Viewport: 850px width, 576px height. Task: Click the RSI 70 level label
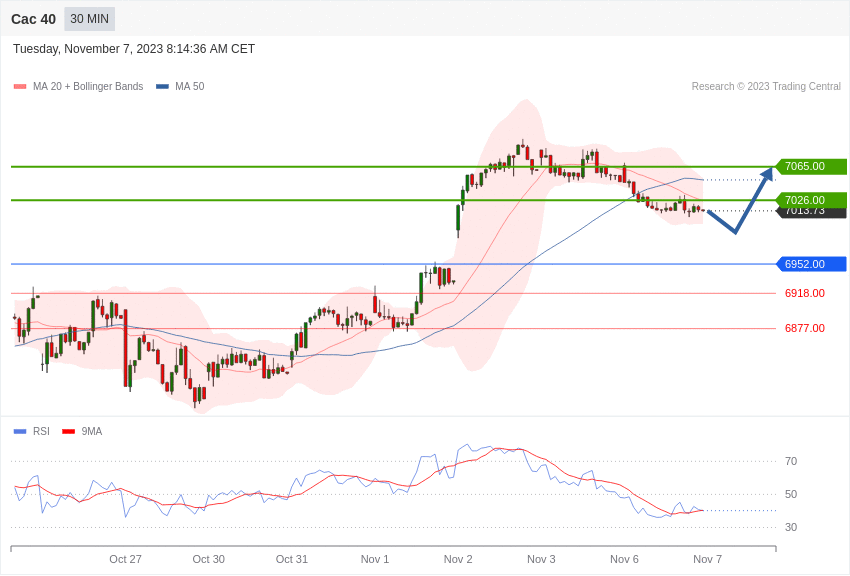[x=791, y=461]
